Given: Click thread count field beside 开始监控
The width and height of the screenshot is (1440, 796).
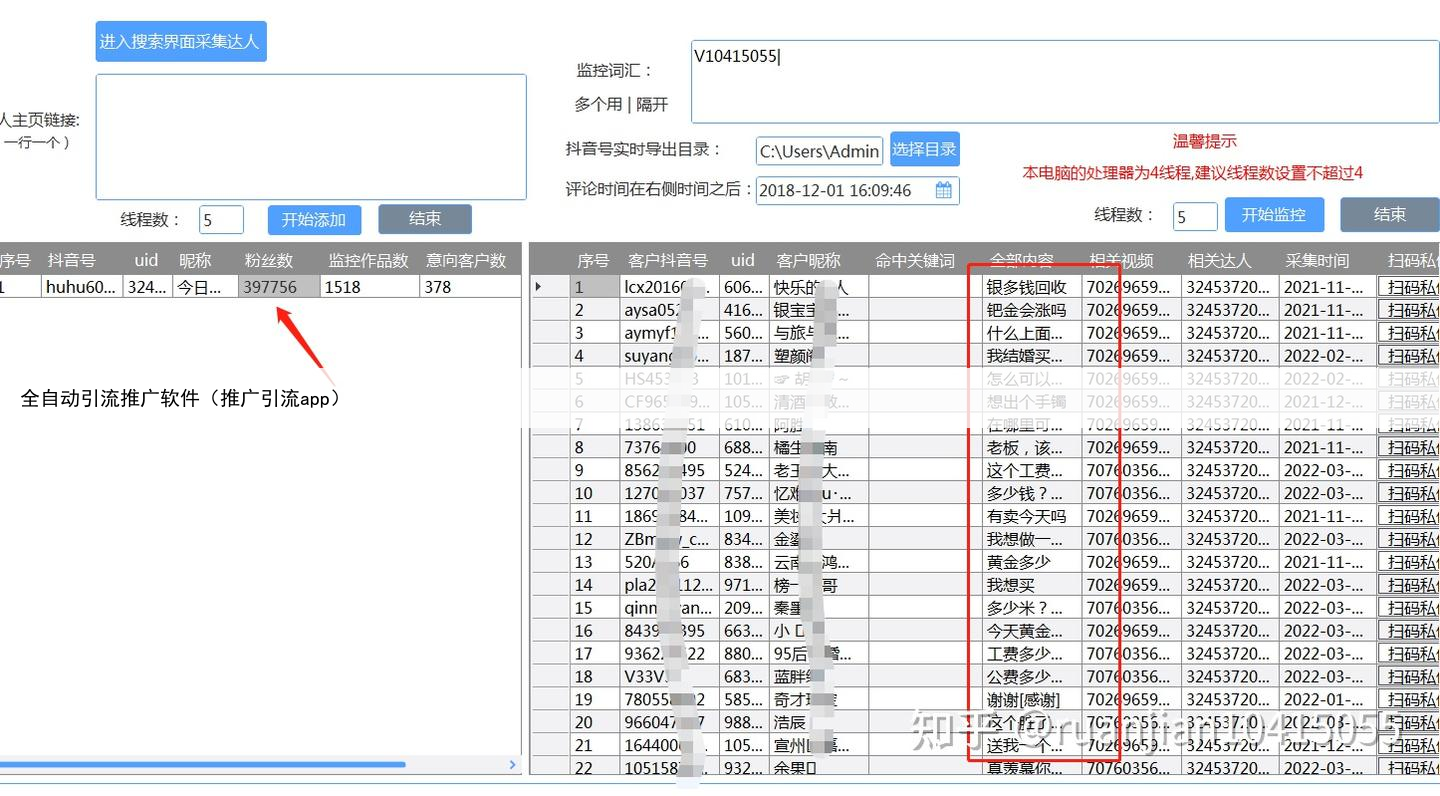Looking at the screenshot, I should [1194, 216].
